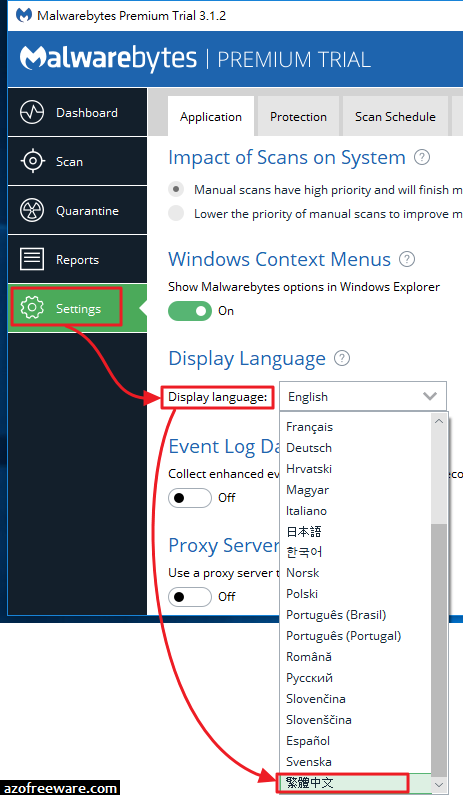
Task: Choose Русский from language list
Action: (355, 678)
